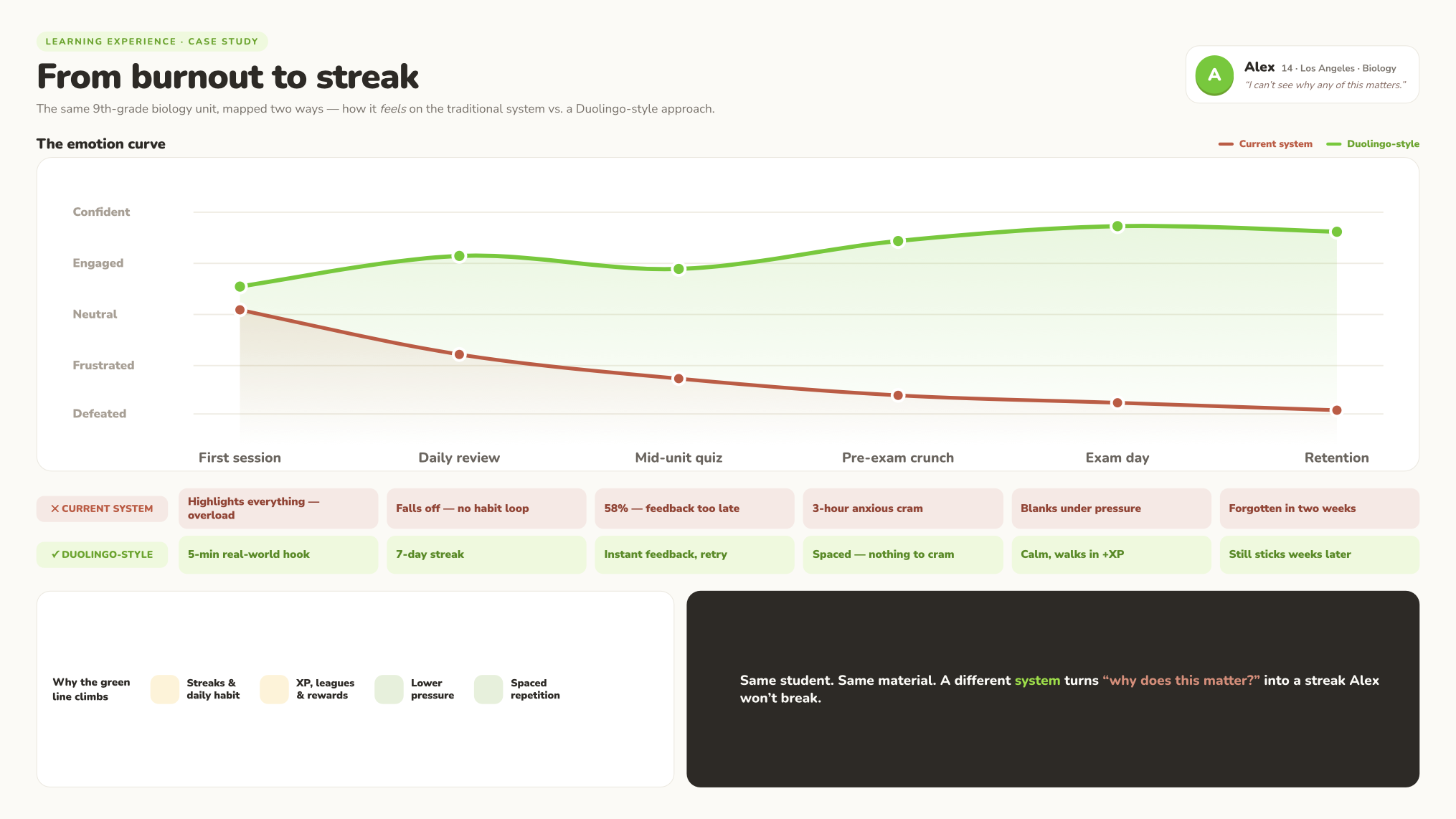Click green data point at Exam day

(1117, 227)
